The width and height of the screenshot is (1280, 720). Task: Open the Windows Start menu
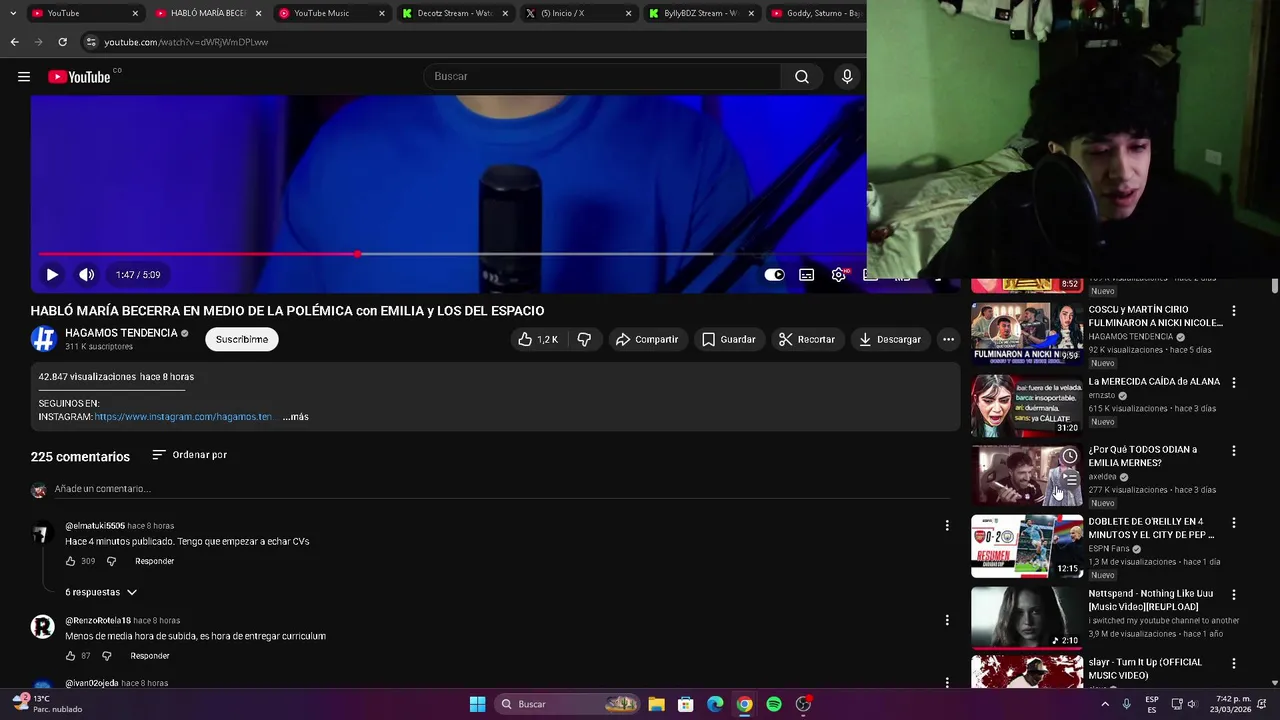(x=477, y=704)
